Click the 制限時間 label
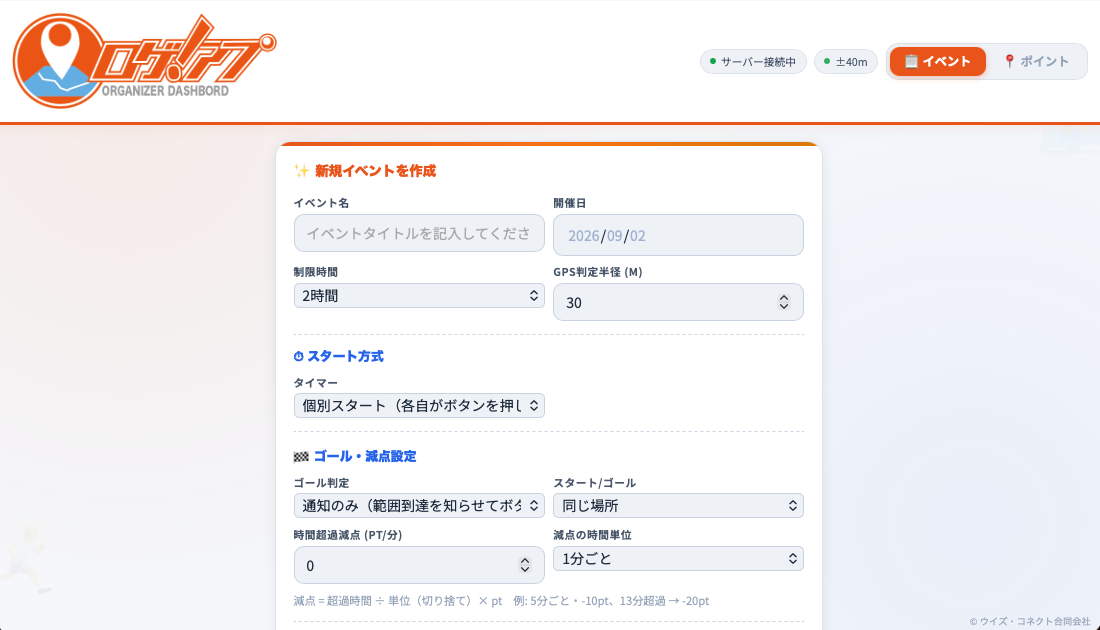The width and height of the screenshot is (1100, 630). (316, 272)
